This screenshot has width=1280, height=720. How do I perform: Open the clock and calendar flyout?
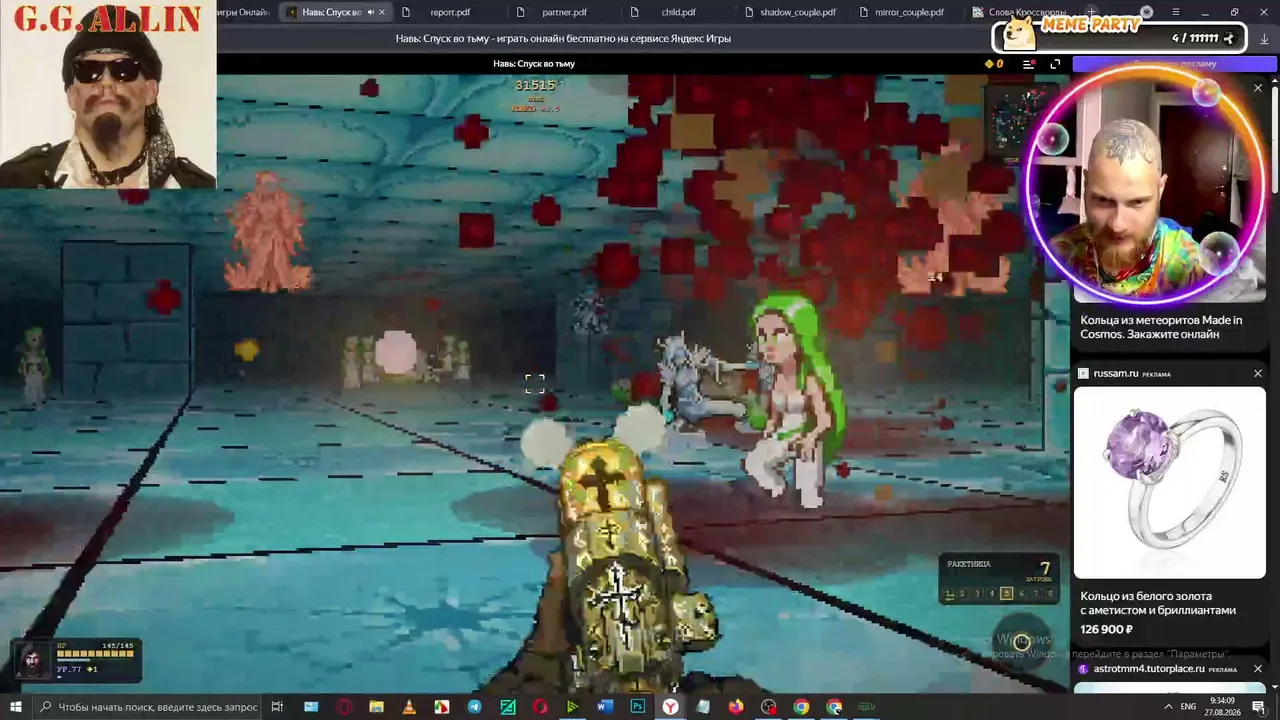(1222, 706)
